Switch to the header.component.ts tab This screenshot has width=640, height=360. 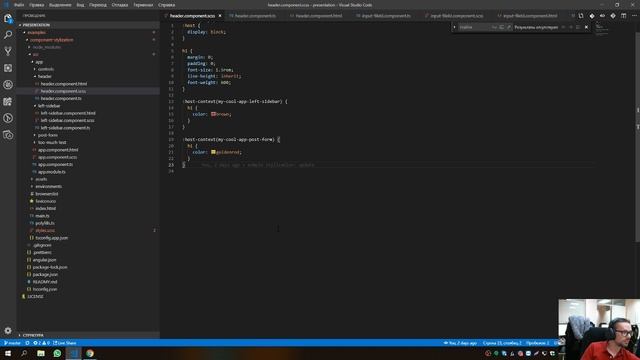click(x=255, y=16)
